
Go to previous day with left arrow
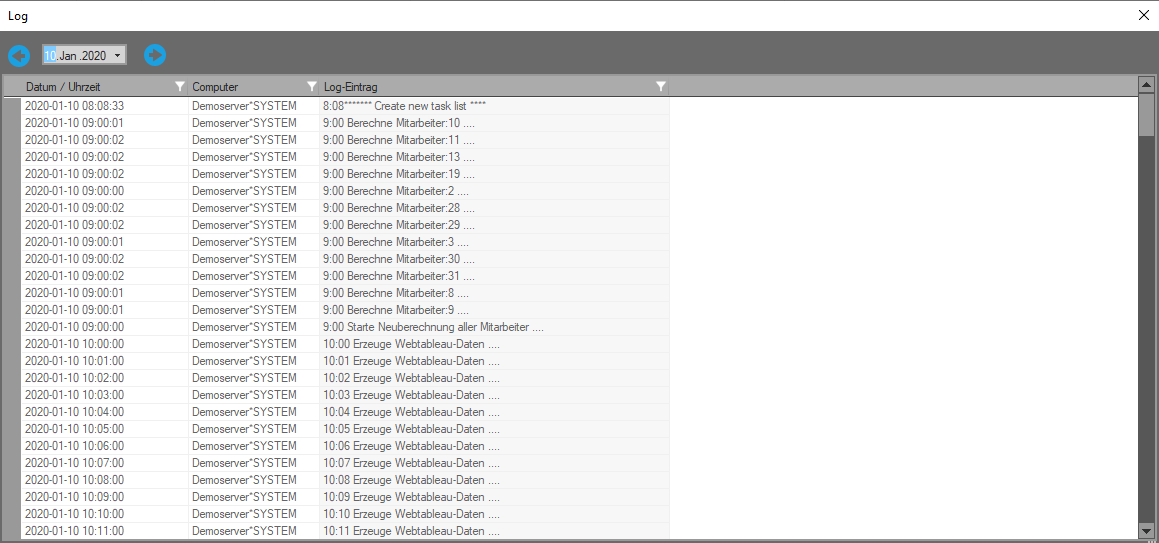[x=19, y=55]
